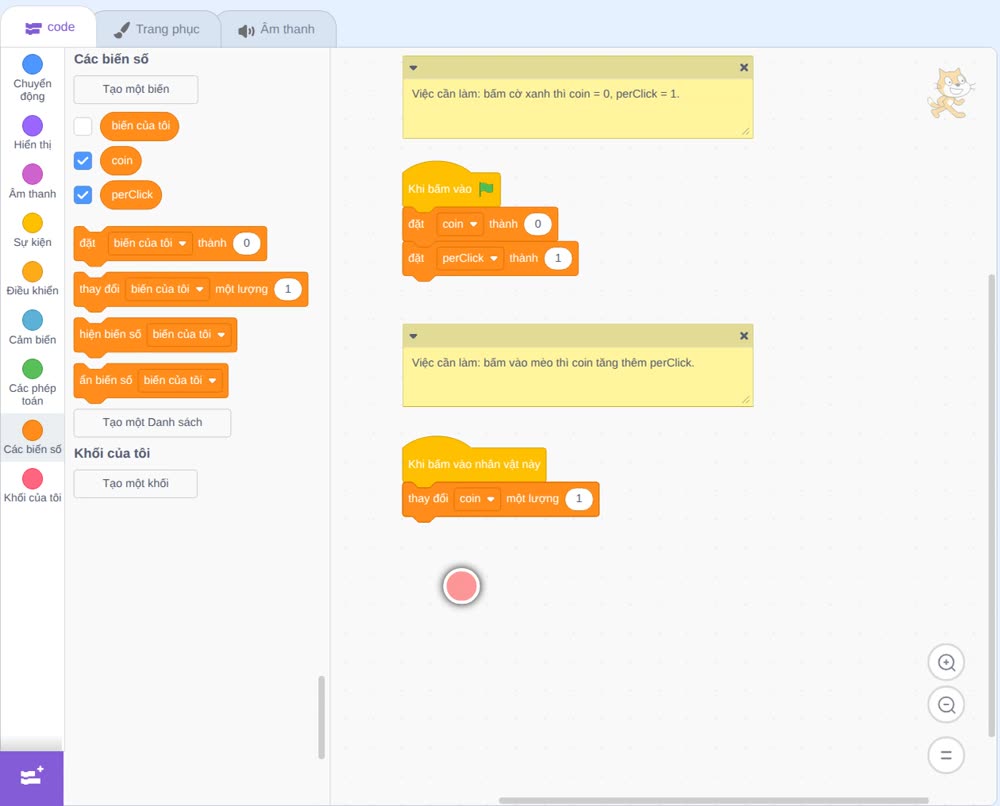Click the 'Tạo một Danh sách' button
The height and width of the screenshot is (806, 1000).
[152, 423]
